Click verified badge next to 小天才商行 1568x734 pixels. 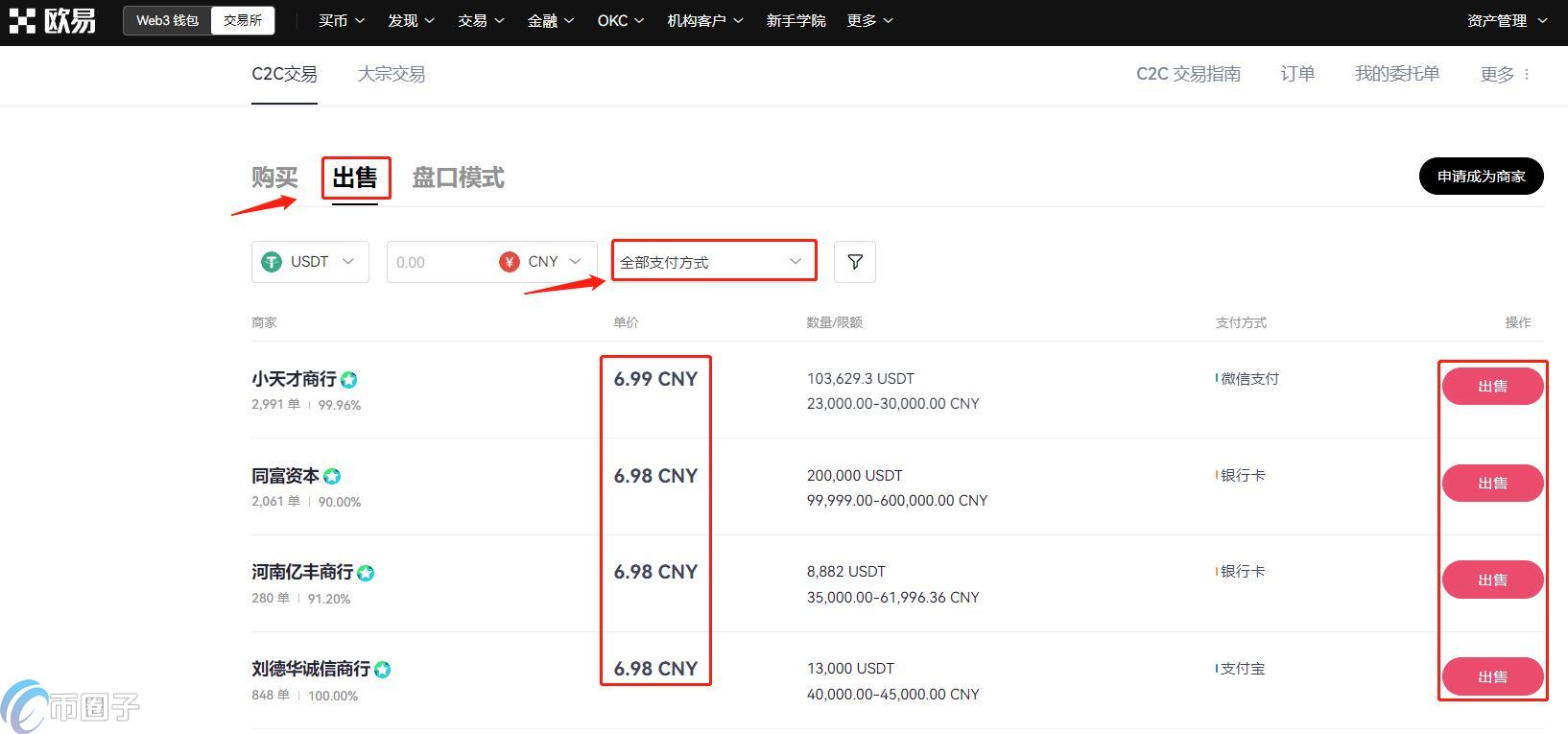coord(349,380)
